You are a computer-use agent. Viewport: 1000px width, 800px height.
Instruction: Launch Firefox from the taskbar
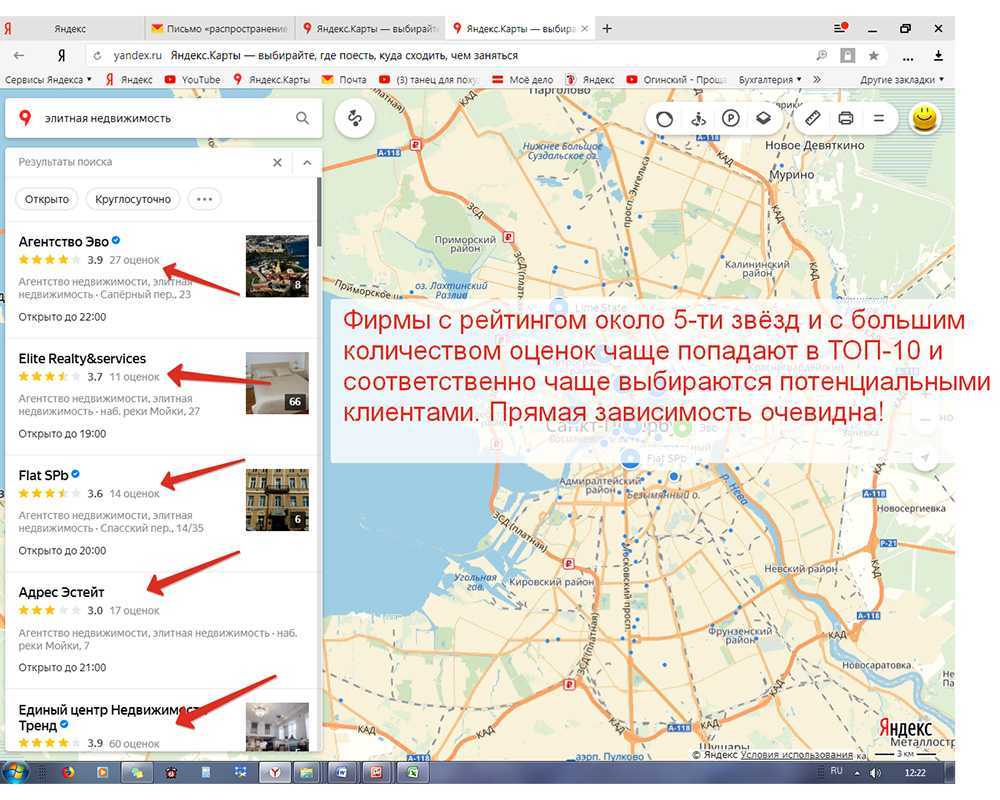pos(68,773)
